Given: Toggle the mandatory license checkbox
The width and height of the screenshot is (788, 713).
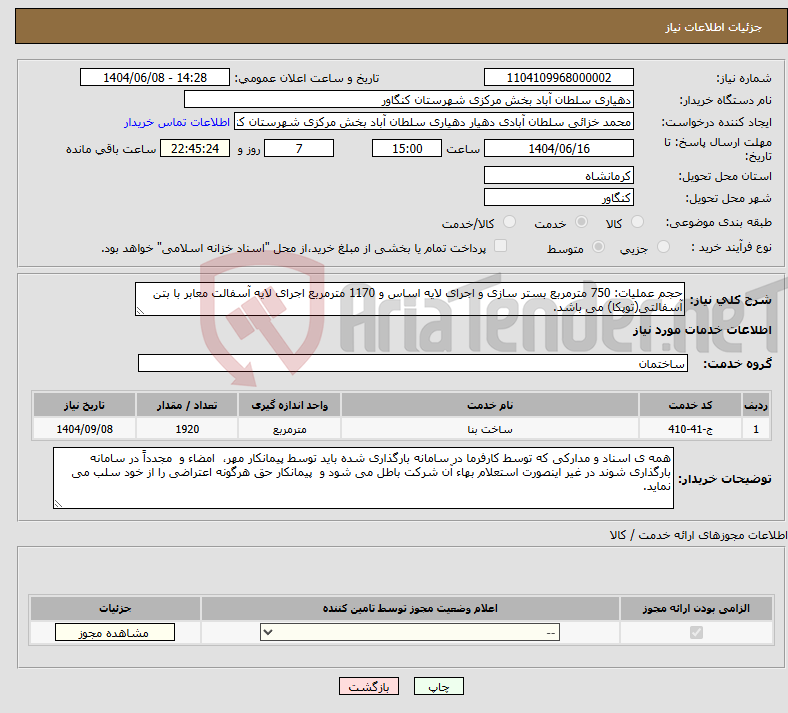Looking at the screenshot, I should (x=696, y=633).
